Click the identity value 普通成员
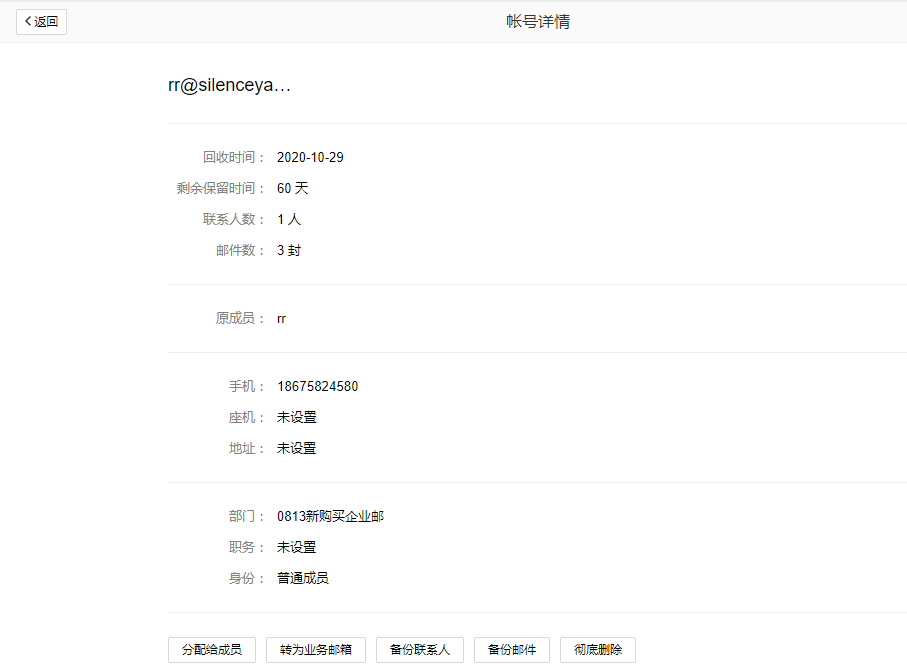The height and width of the screenshot is (672, 907). 303,578
